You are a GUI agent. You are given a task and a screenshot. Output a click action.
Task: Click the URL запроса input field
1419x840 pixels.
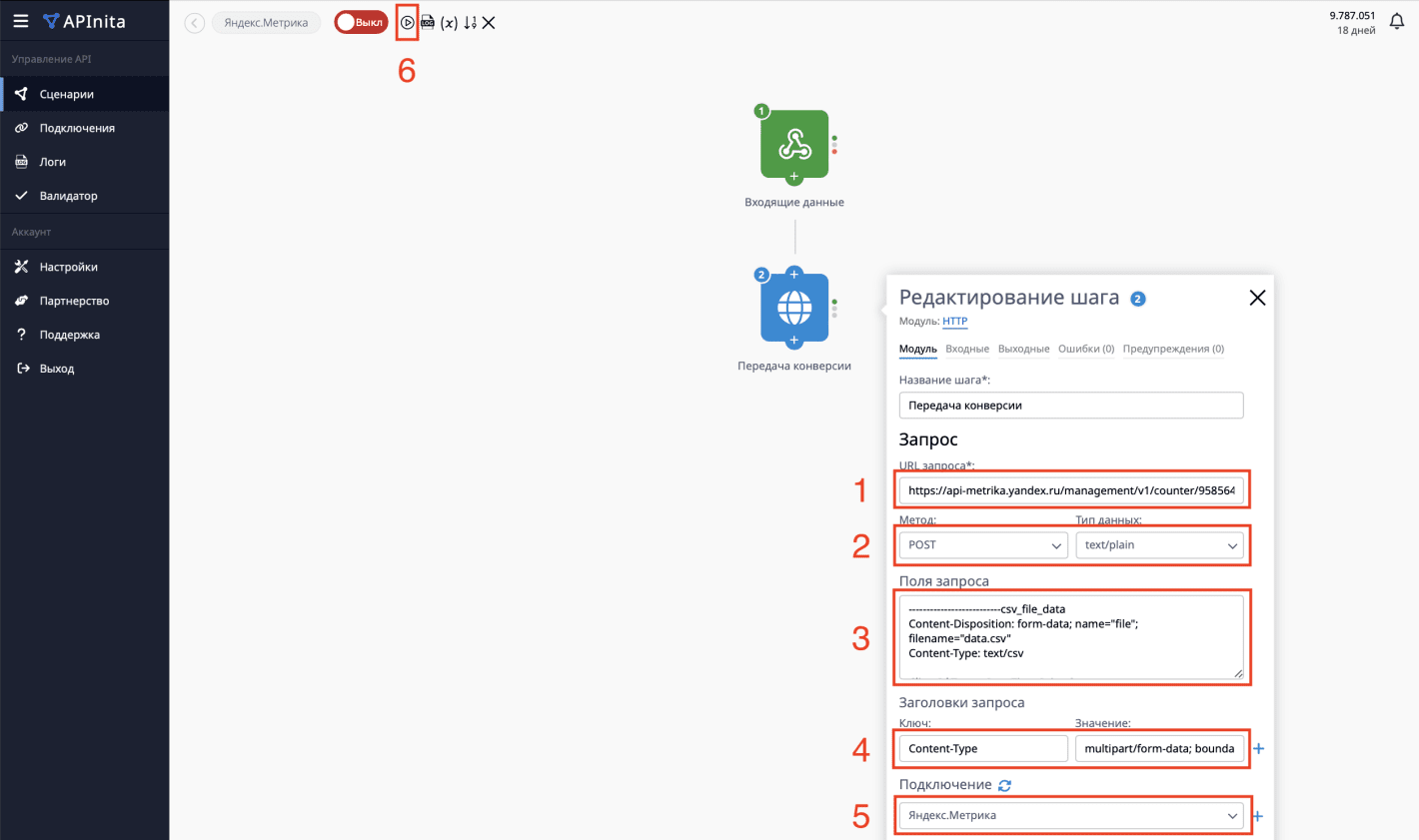pyautogui.click(x=1070, y=490)
